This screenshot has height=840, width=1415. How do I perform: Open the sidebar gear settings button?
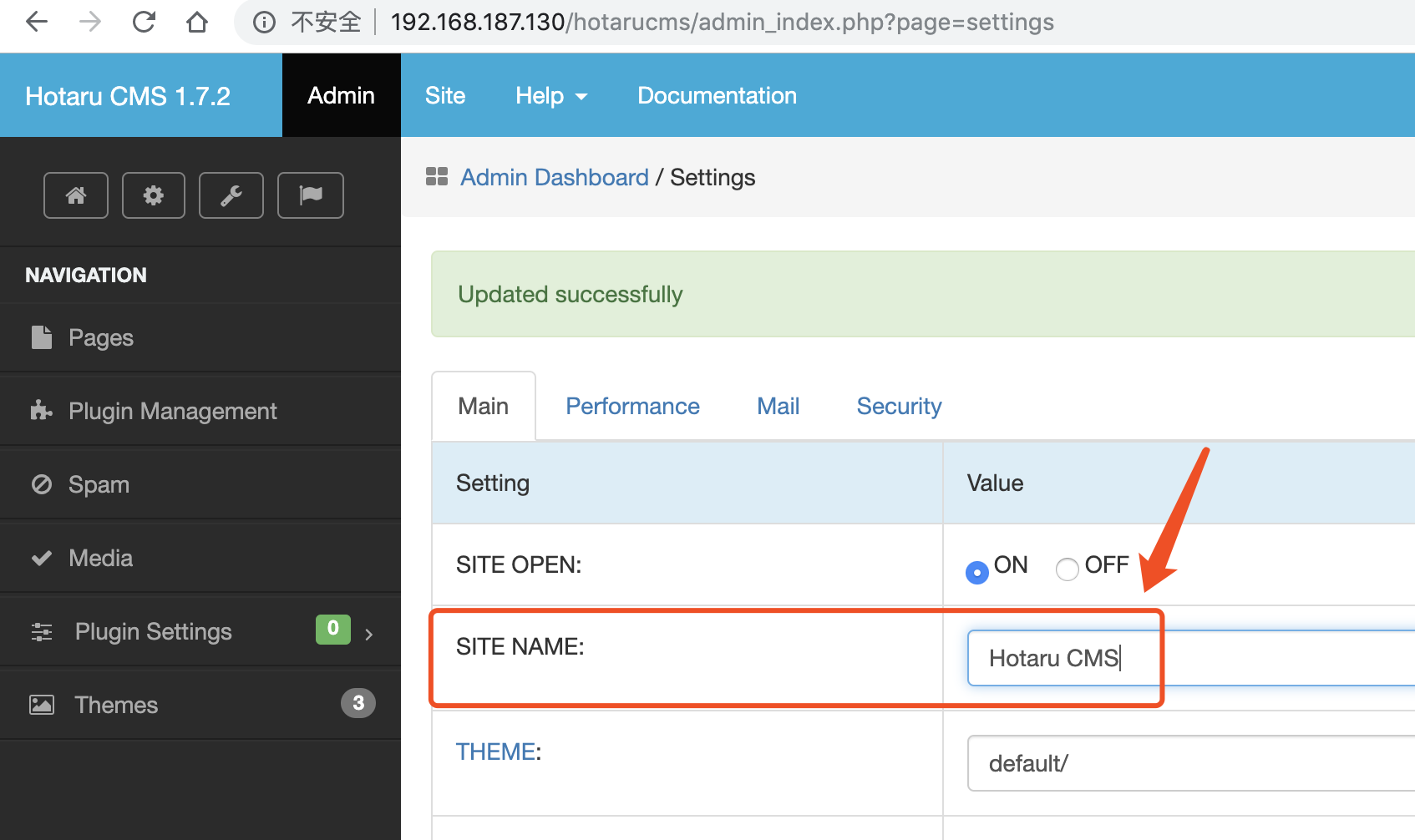pos(154,195)
